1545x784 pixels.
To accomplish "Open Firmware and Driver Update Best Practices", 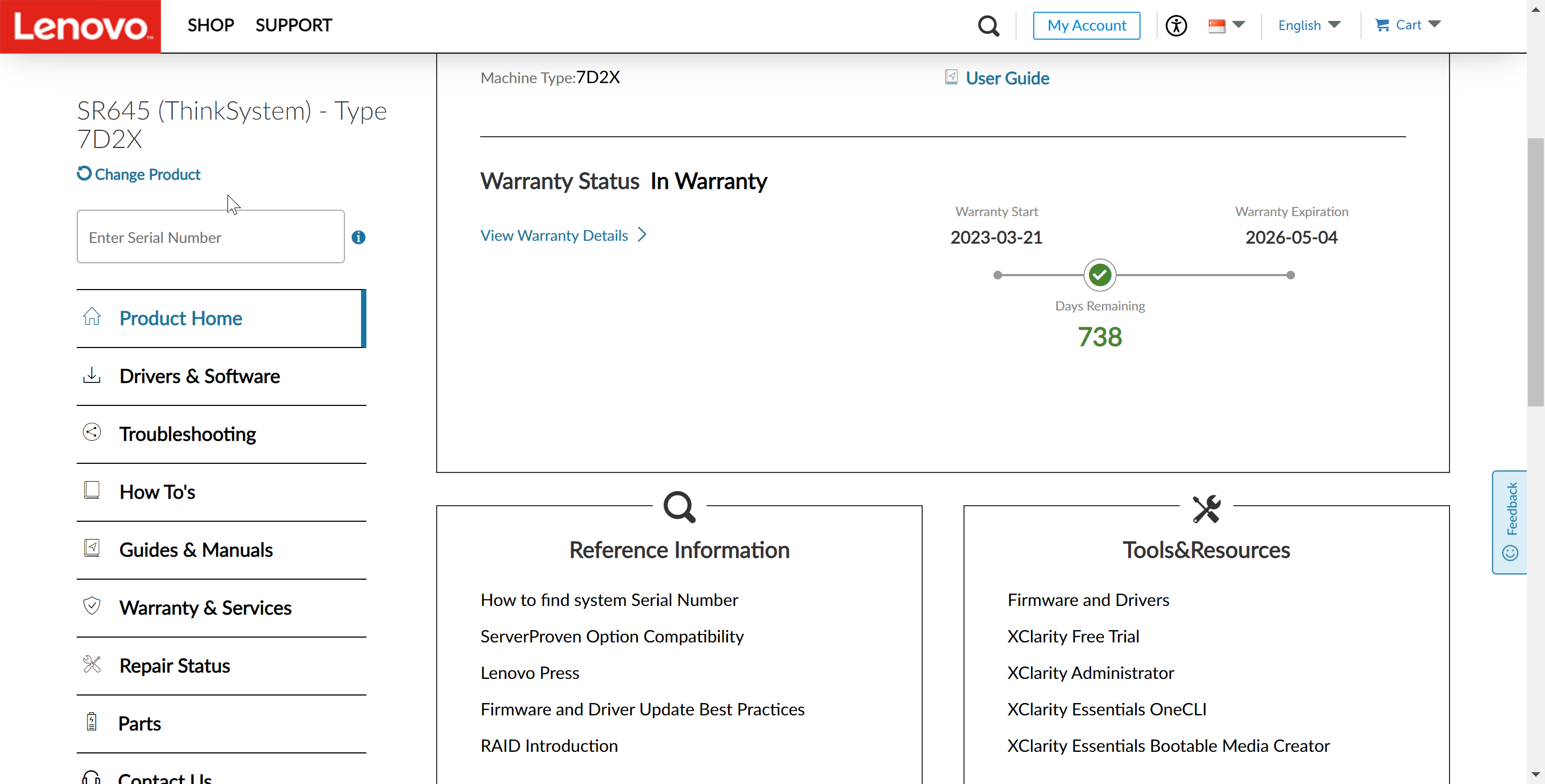I will coord(642,709).
